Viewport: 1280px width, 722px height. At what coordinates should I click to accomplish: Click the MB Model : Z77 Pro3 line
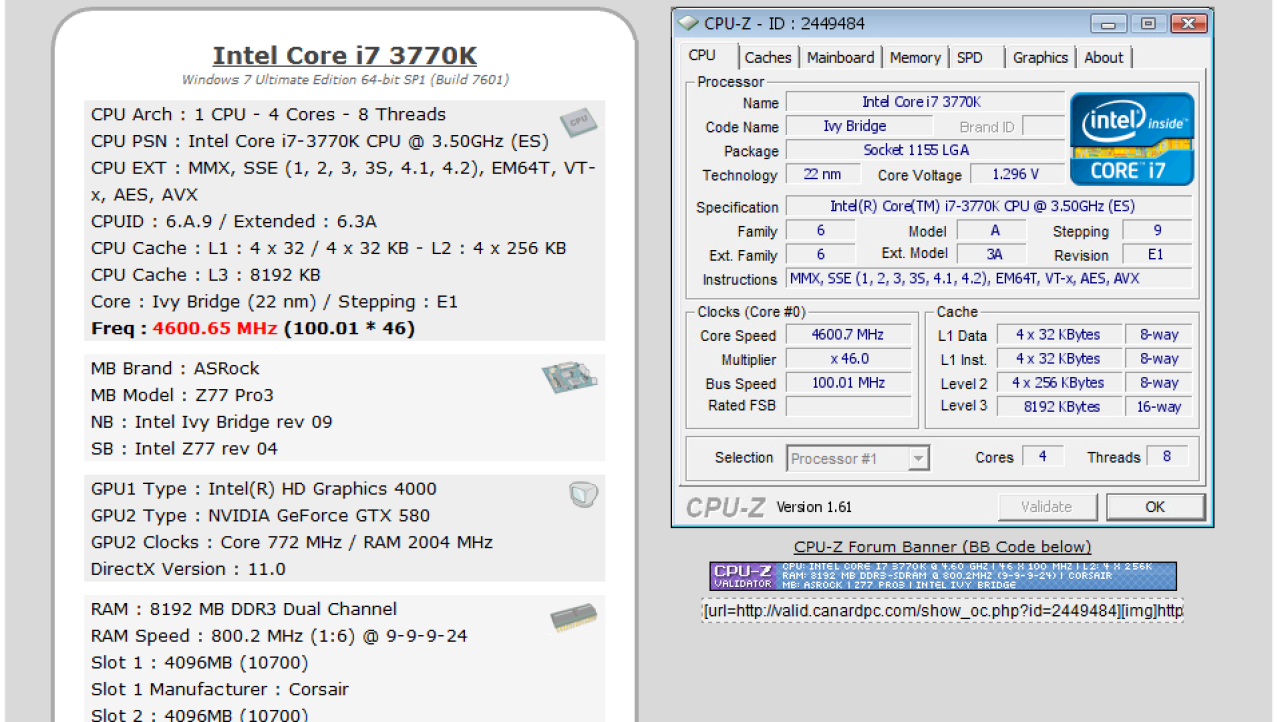click(182, 395)
